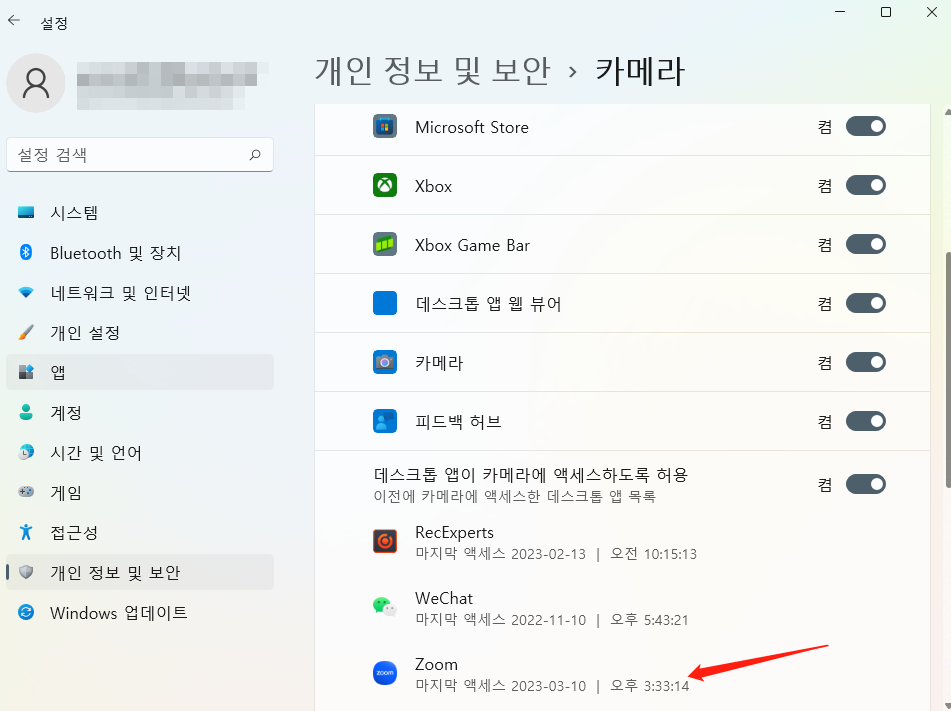
Task: Turn off Microsoft Store camera access
Action: click(866, 126)
